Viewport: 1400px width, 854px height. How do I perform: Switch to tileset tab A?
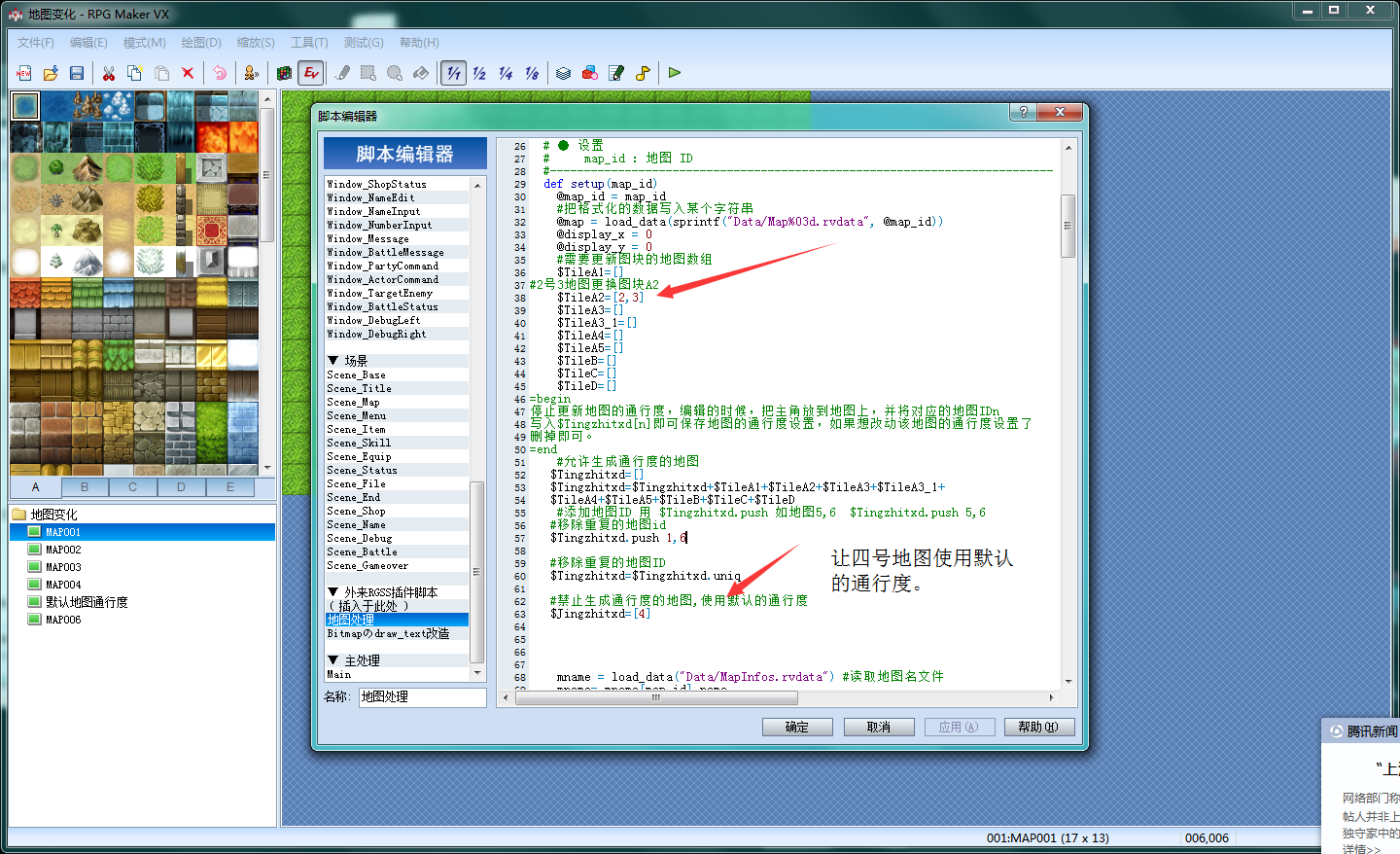[36, 487]
